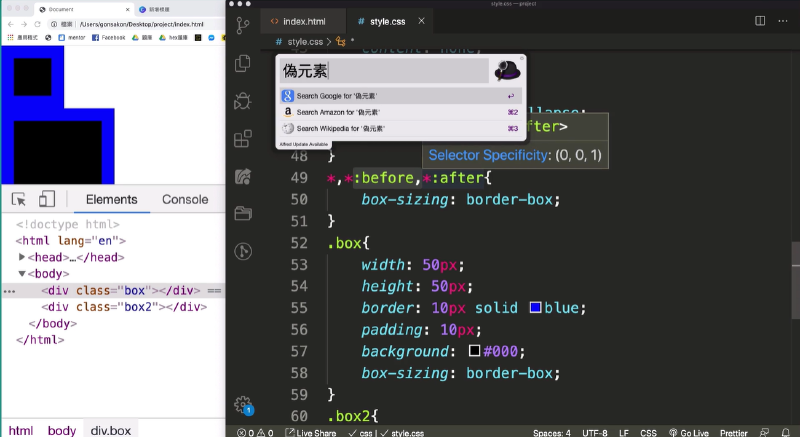This screenshot has height=437, width=800.
Task: Toggle the device toolbar in DevTools
Action: click(46, 199)
